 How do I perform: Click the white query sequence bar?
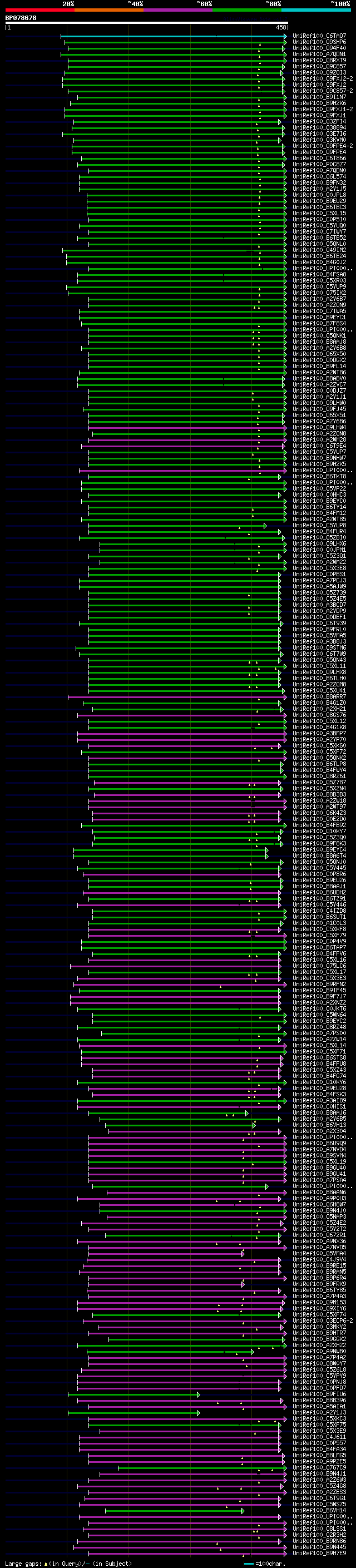coord(147,22)
